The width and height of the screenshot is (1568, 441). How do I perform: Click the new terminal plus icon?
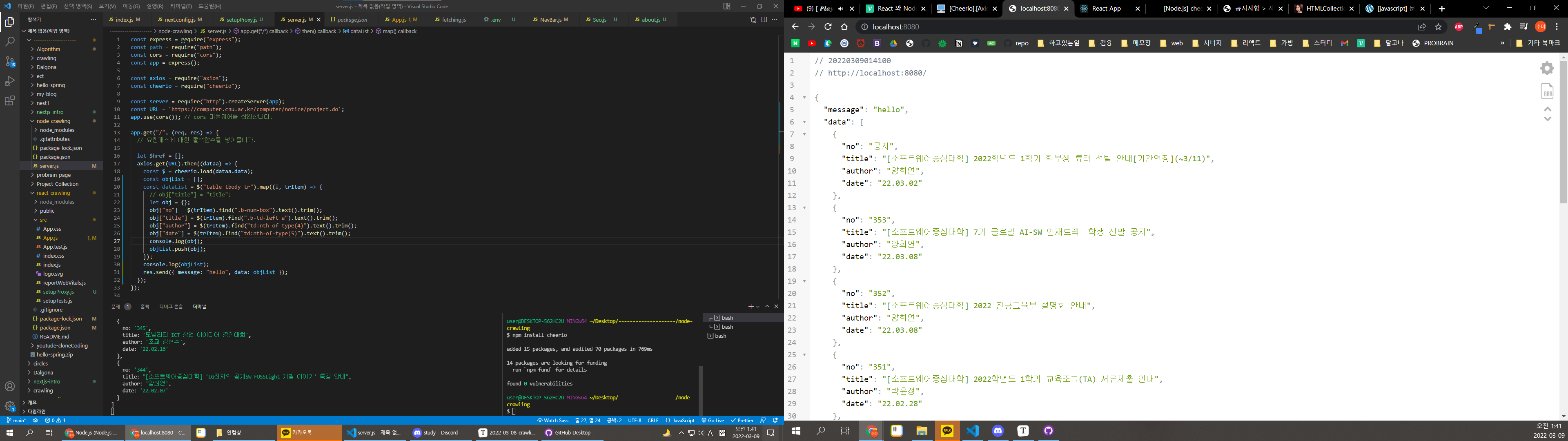[751, 306]
